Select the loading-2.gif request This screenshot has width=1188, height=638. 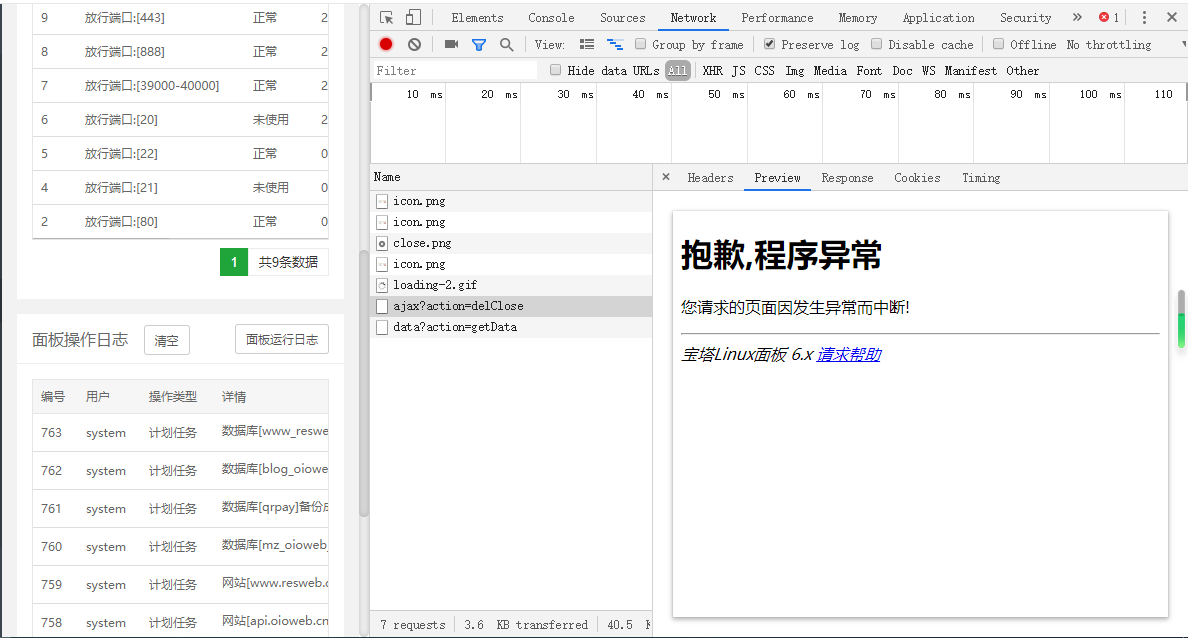coord(511,285)
